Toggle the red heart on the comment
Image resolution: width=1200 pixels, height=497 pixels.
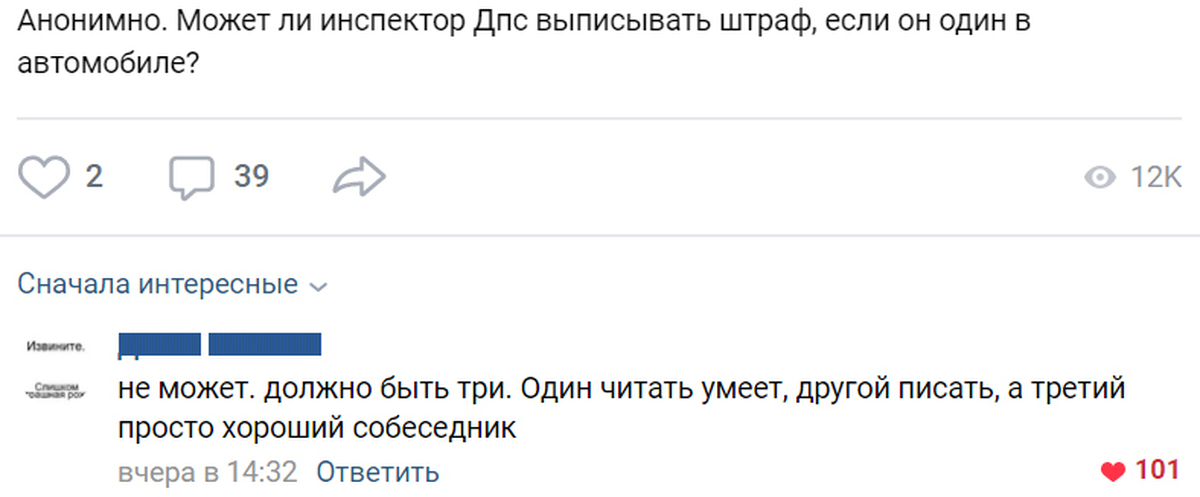(1111, 471)
